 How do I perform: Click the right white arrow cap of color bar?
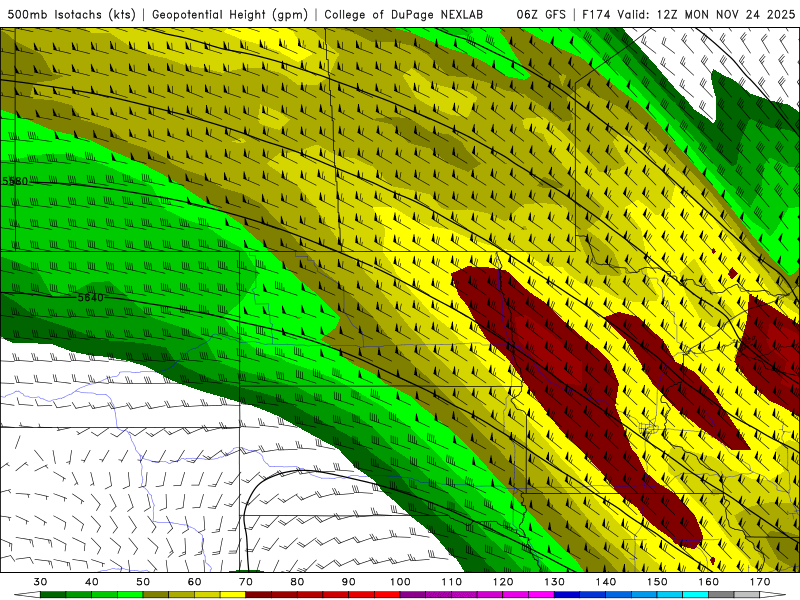[772, 595]
